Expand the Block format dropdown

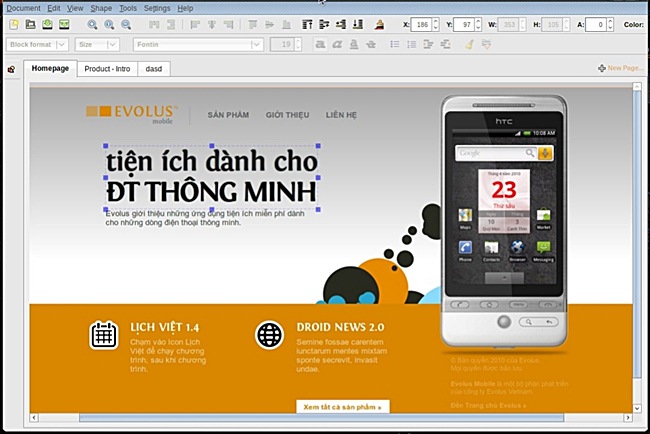click(62, 44)
